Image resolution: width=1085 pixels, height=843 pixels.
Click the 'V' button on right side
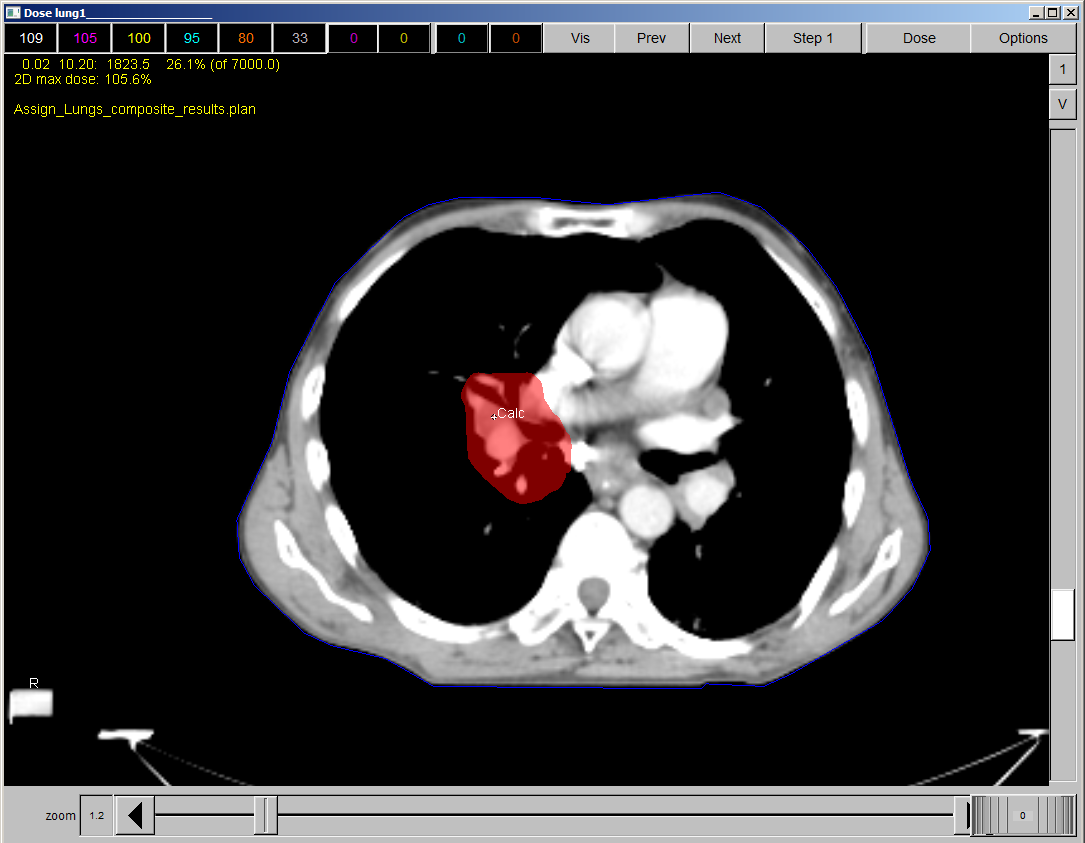(1062, 104)
